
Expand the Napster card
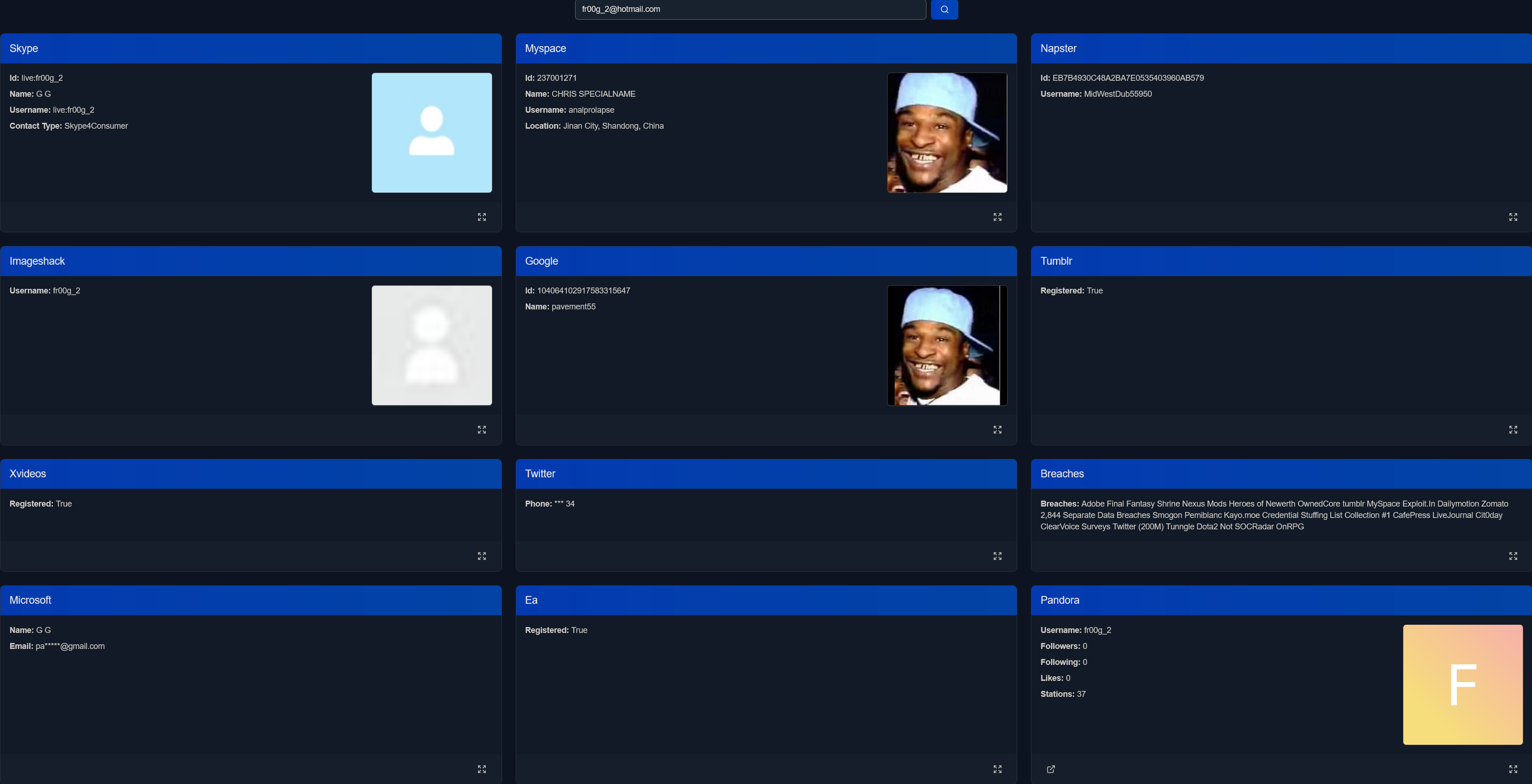click(x=1513, y=217)
